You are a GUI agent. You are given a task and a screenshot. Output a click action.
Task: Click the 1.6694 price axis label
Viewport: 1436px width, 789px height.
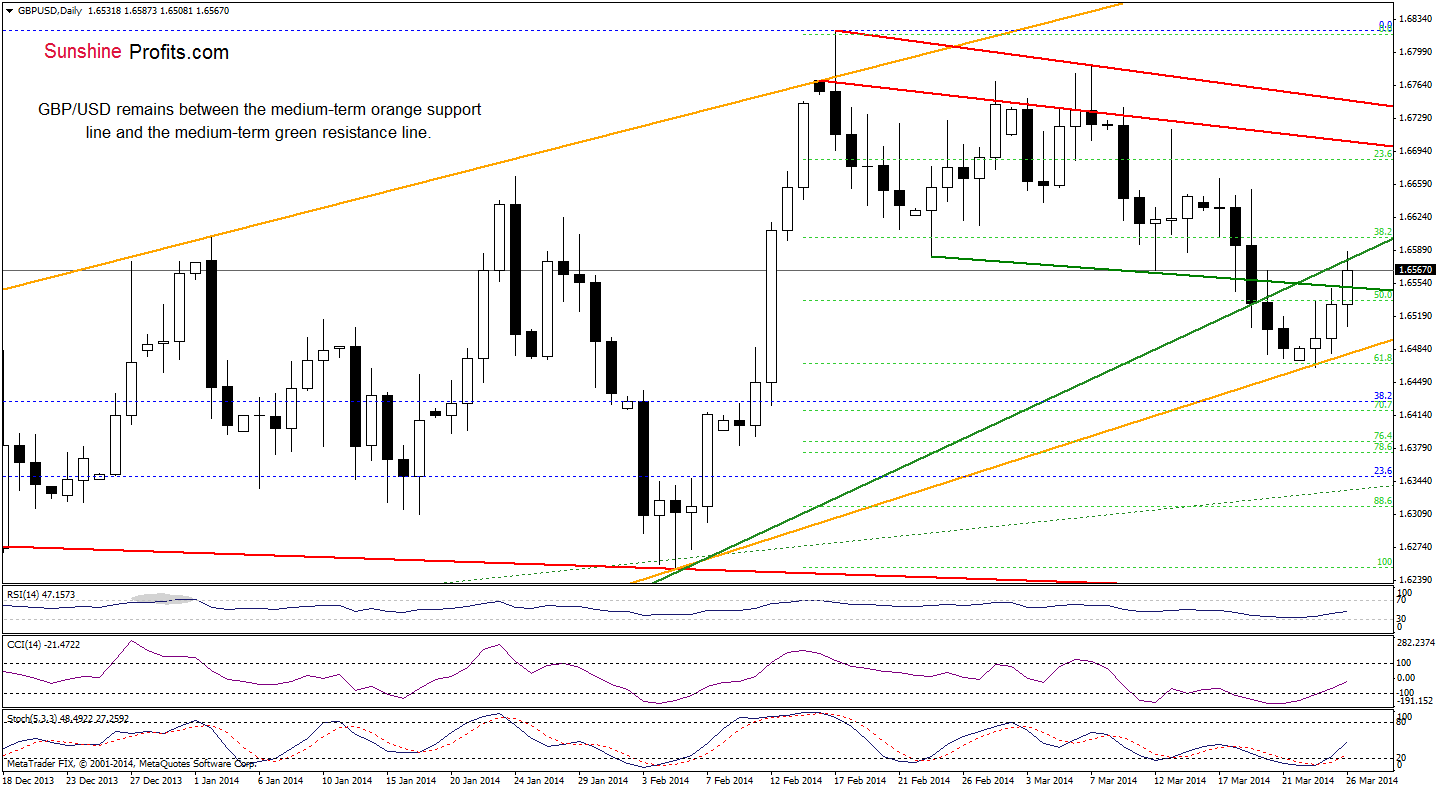point(1416,151)
